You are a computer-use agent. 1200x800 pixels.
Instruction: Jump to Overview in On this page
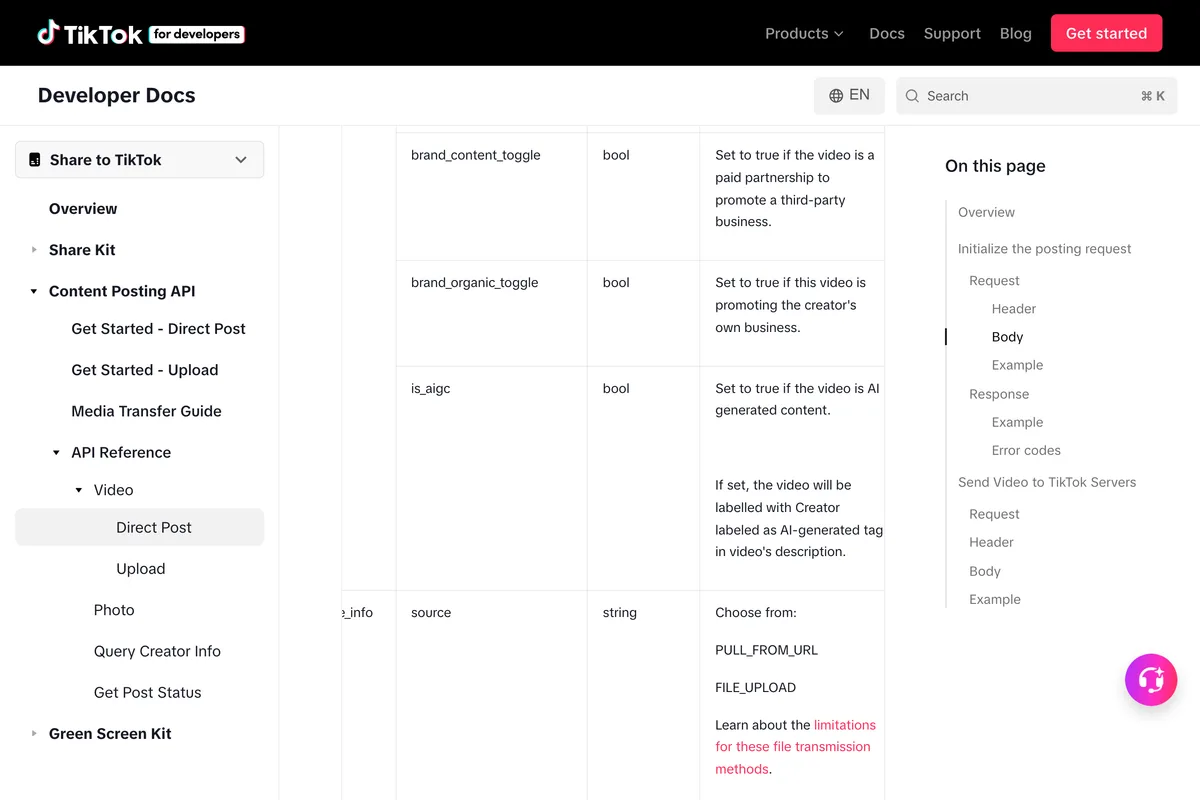[x=986, y=212]
